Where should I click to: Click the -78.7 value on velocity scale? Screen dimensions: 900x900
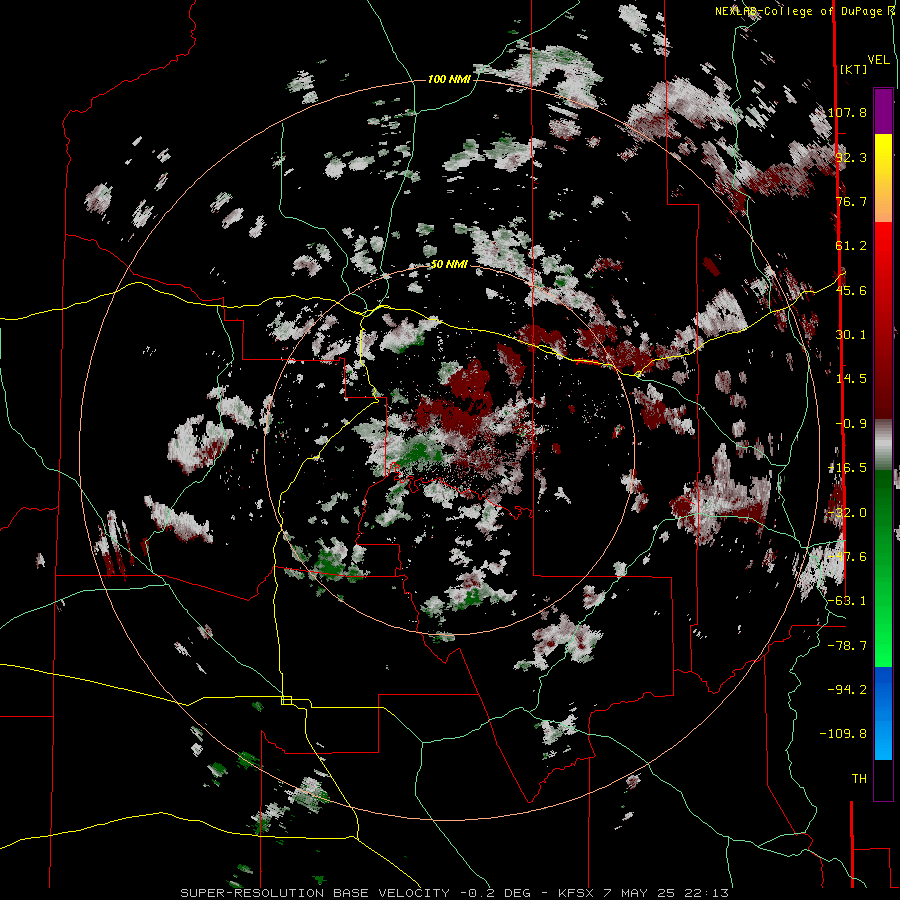847,646
